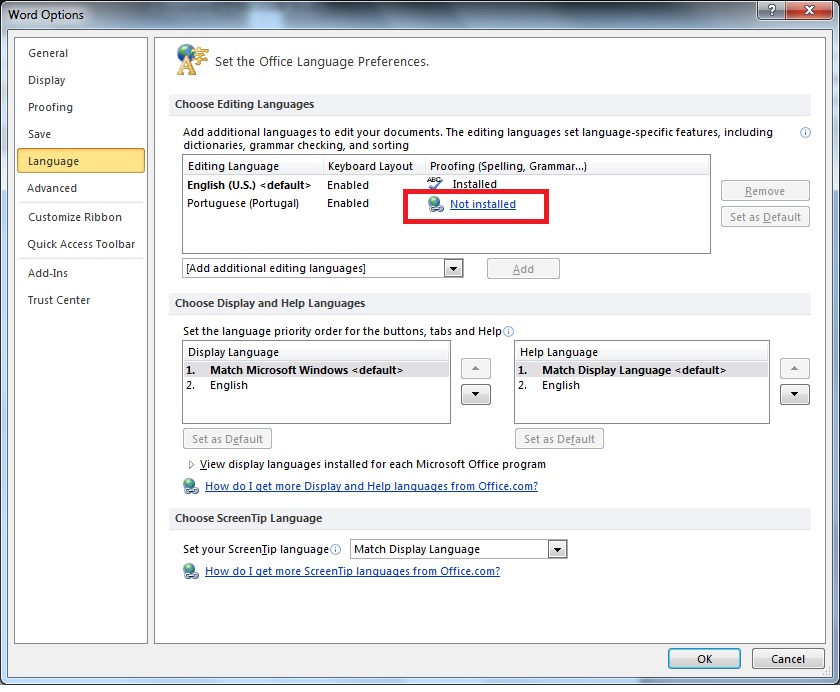This screenshot has width=840, height=692.
Task: Move display language down with arrow button
Action: 476,395
